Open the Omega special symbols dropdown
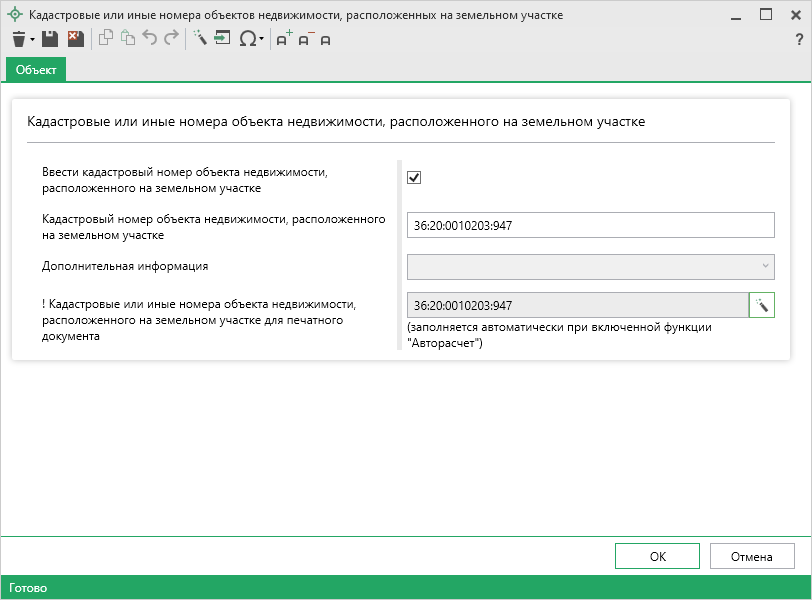The image size is (812, 600). pyautogui.click(x=251, y=39)
